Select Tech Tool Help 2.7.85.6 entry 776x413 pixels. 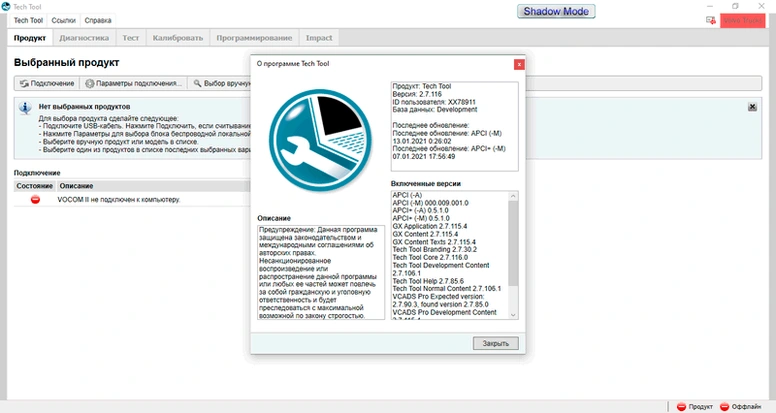pos(428,281)
